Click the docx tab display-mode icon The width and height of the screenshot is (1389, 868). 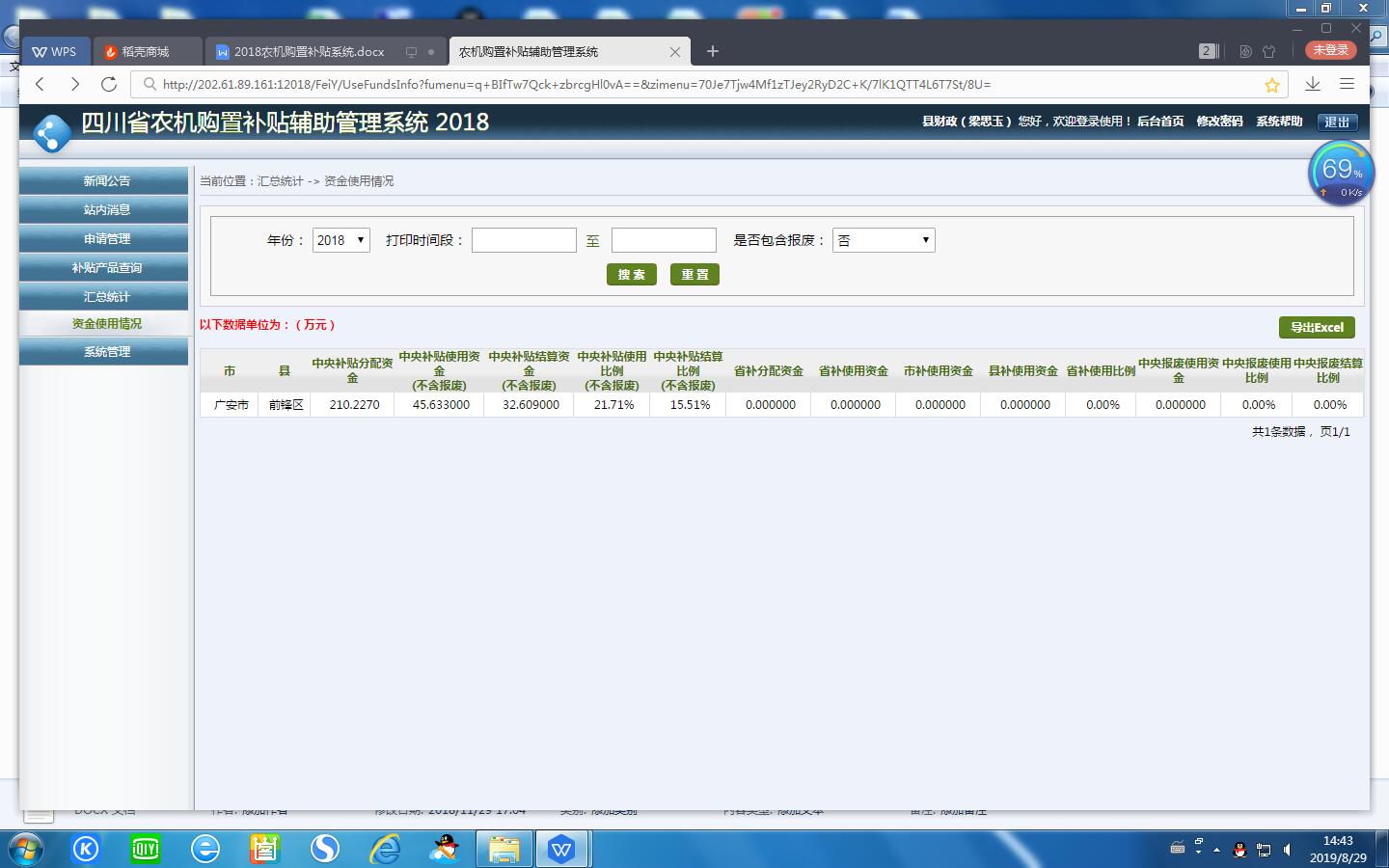[x=411, y=52]
